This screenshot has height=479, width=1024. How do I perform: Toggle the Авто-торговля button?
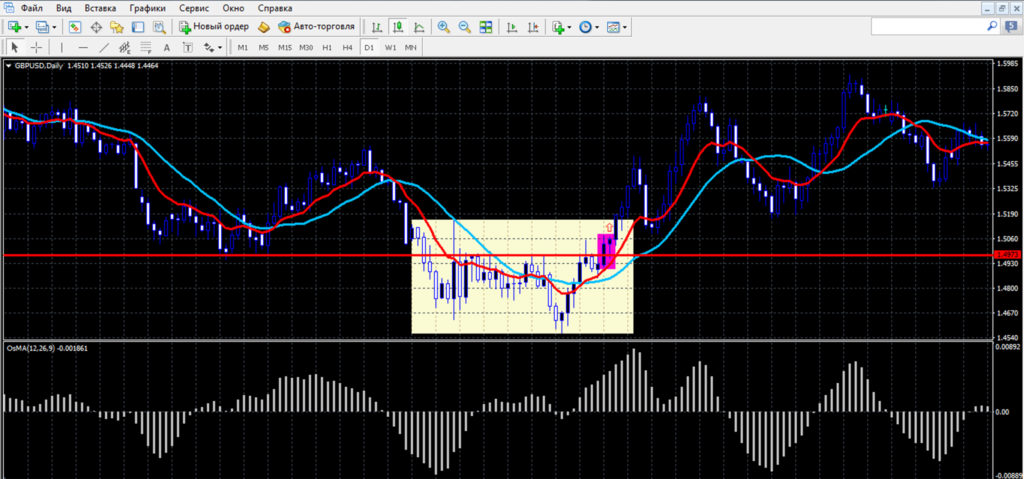pos(316,27)
